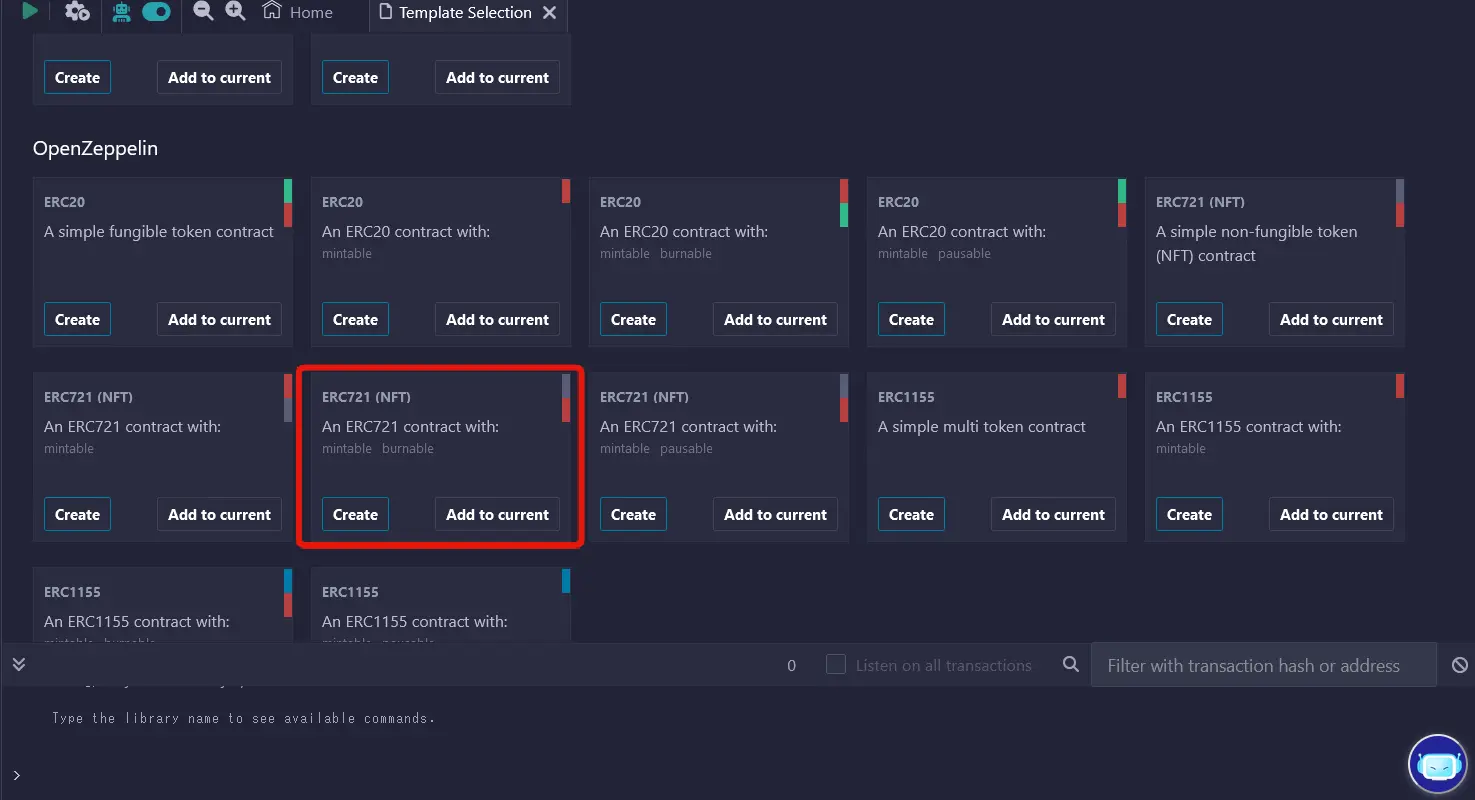1475x800 pixels.
Task: Click the terminal search magnifier icon
Action: (1070, 664)
